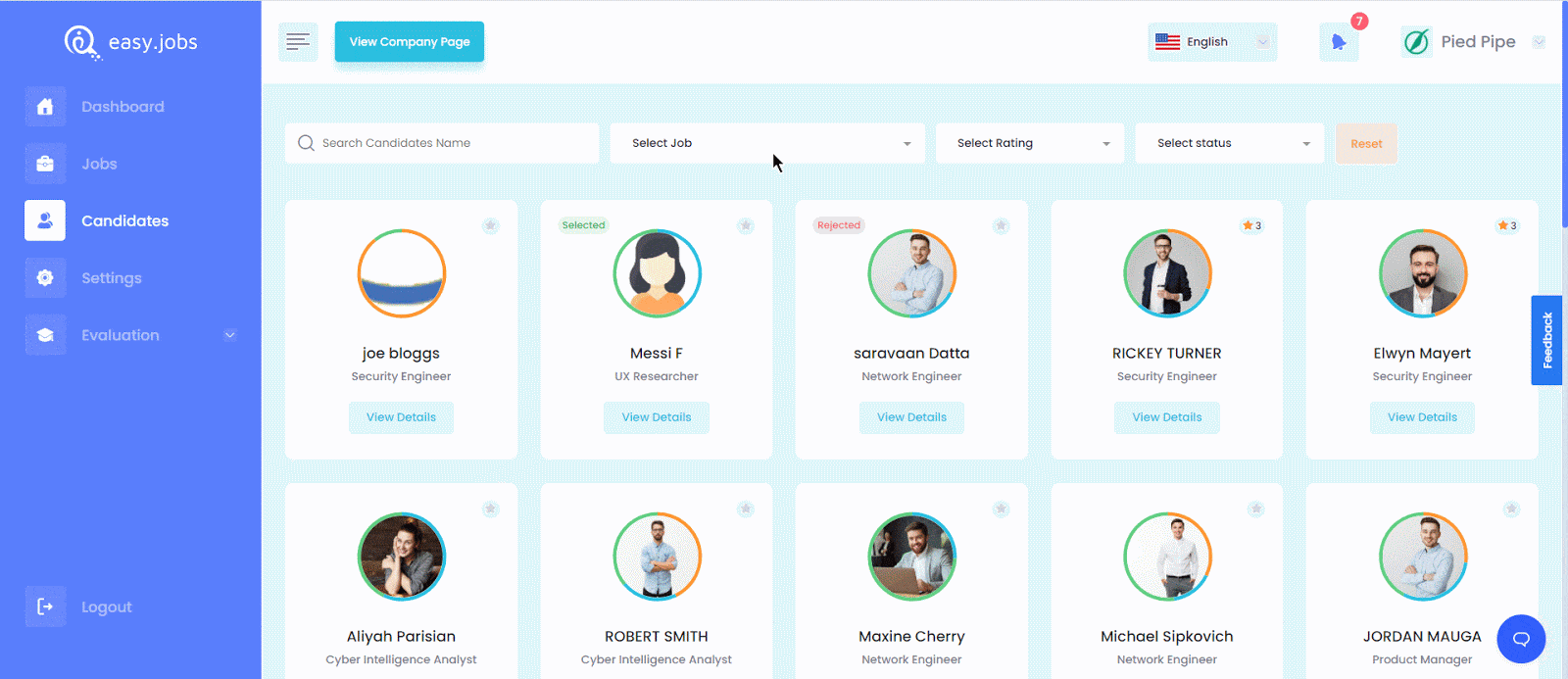Select Candidates in sidebar
1568x679 pixels.
click(x=124, y=221)
